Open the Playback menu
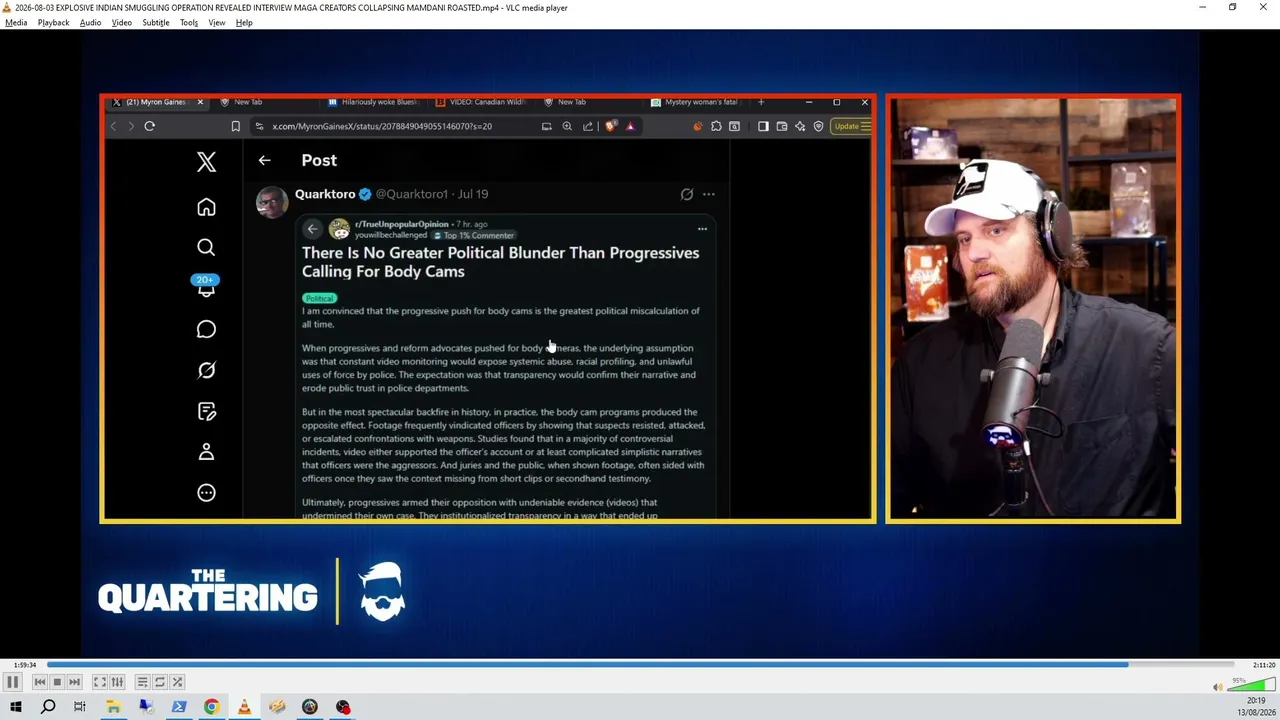The height and width of the screenshot is (720, 1280). pos(54,23)
